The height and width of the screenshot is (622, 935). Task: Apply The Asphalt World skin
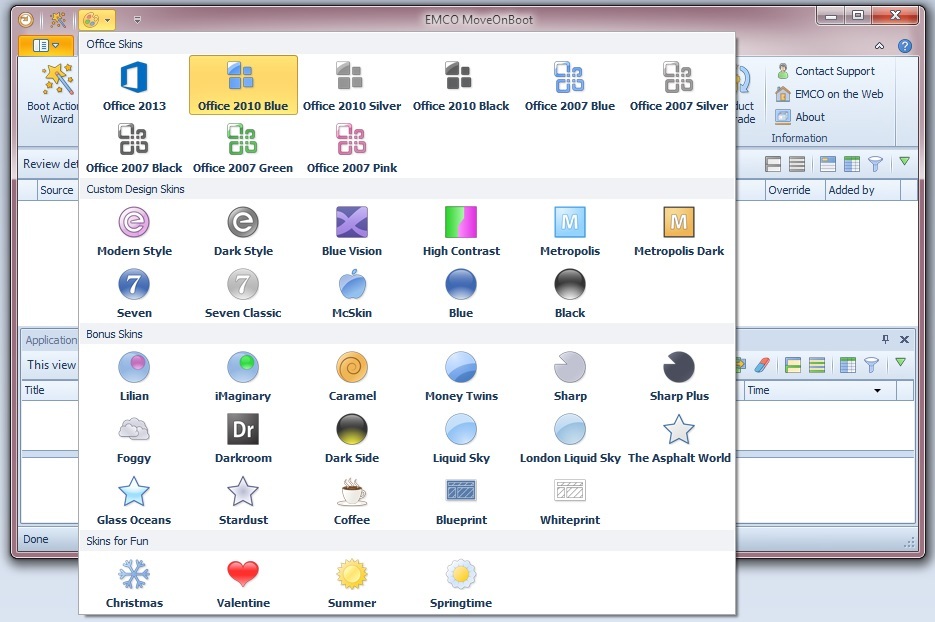(679, 438)
